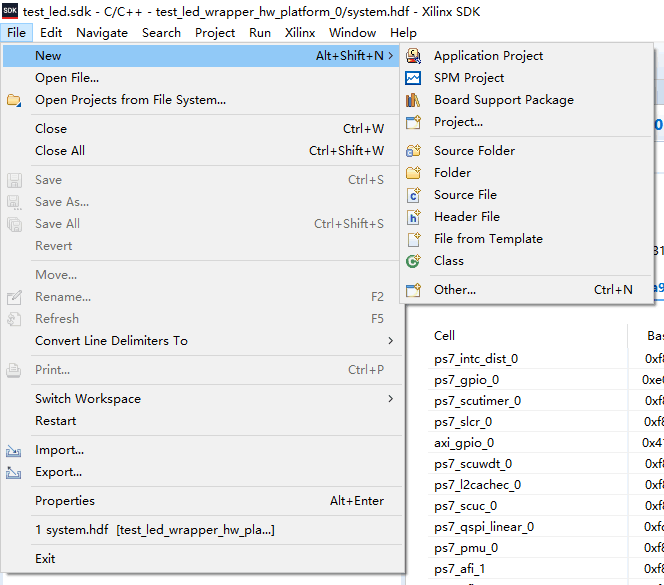Create a new Source File
Viewport: 664px width, 585px height.
(x=527, y=195)
